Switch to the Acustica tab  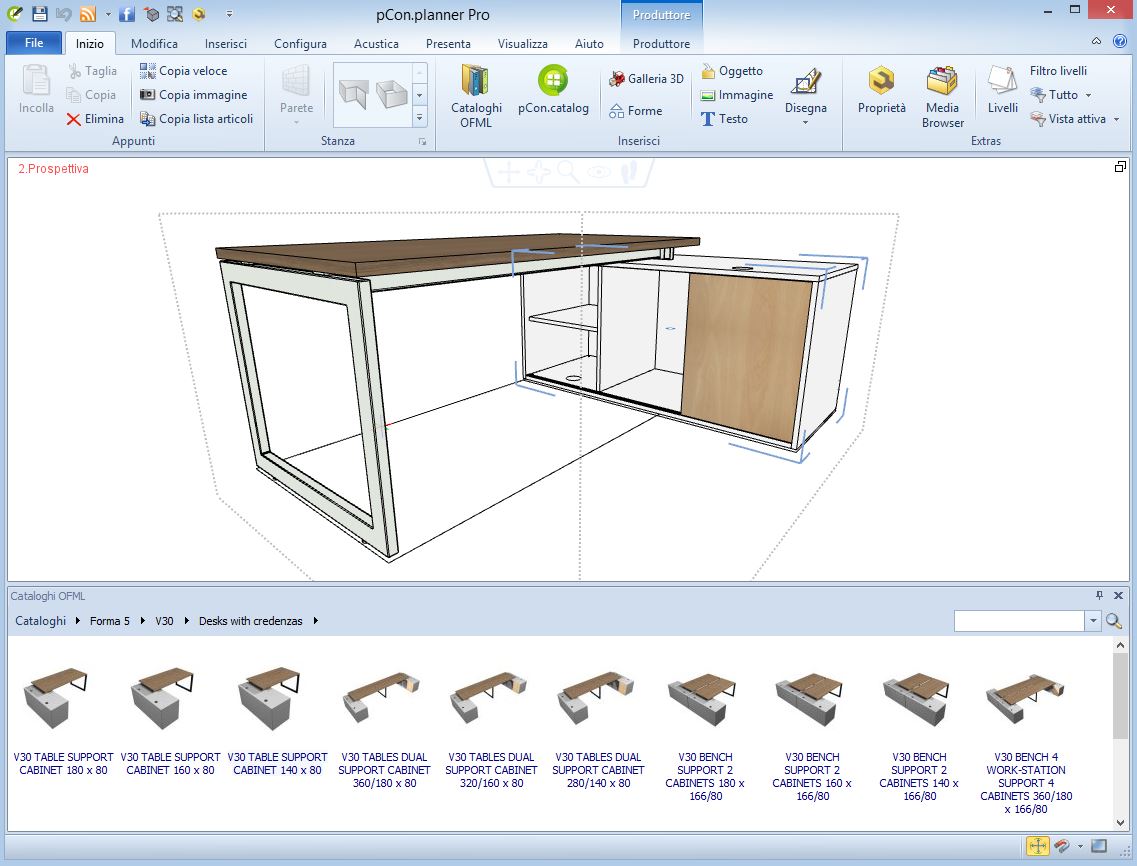(x=376, y=44)
